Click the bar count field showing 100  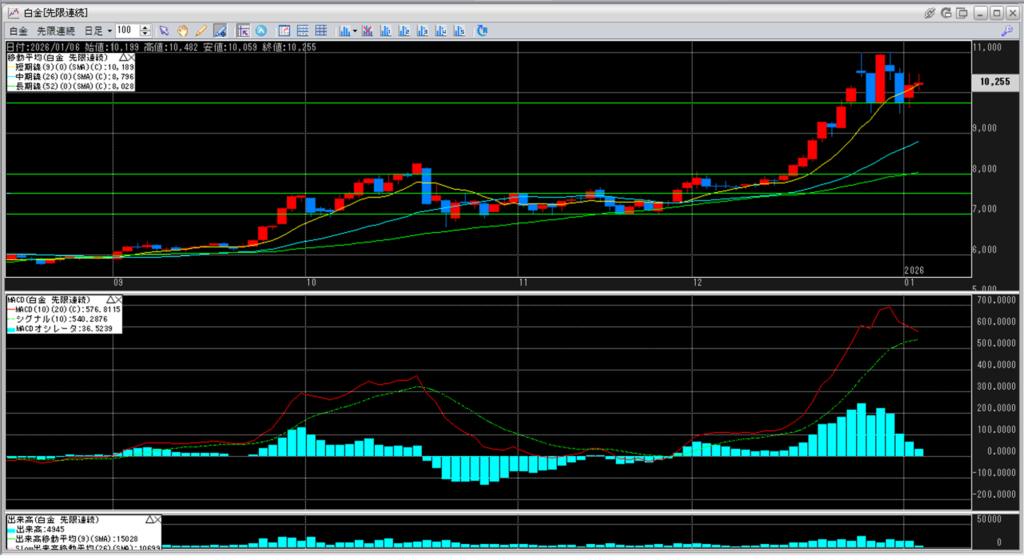[x=128, y=31]
